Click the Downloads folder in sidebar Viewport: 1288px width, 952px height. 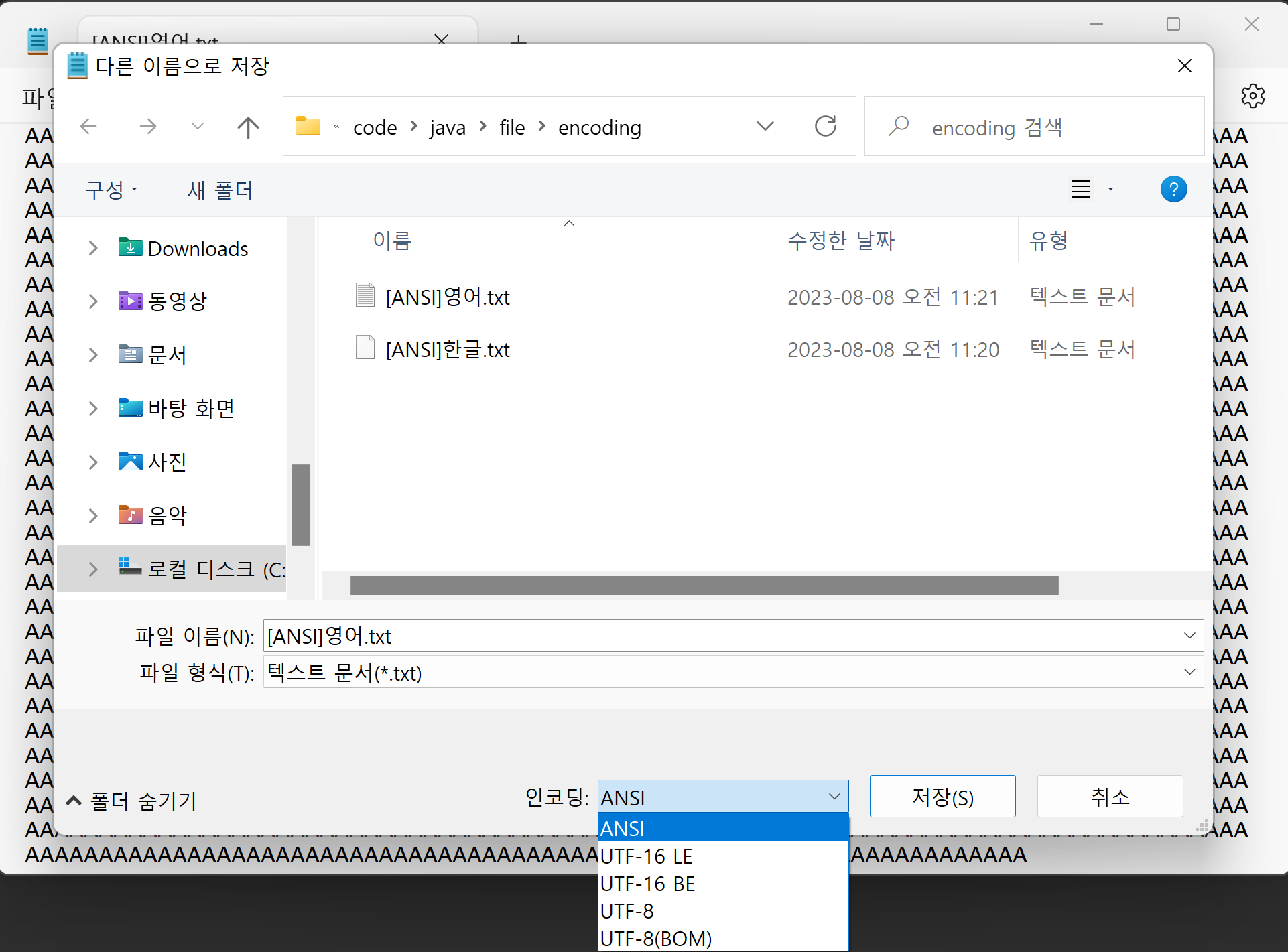point(198,249)
